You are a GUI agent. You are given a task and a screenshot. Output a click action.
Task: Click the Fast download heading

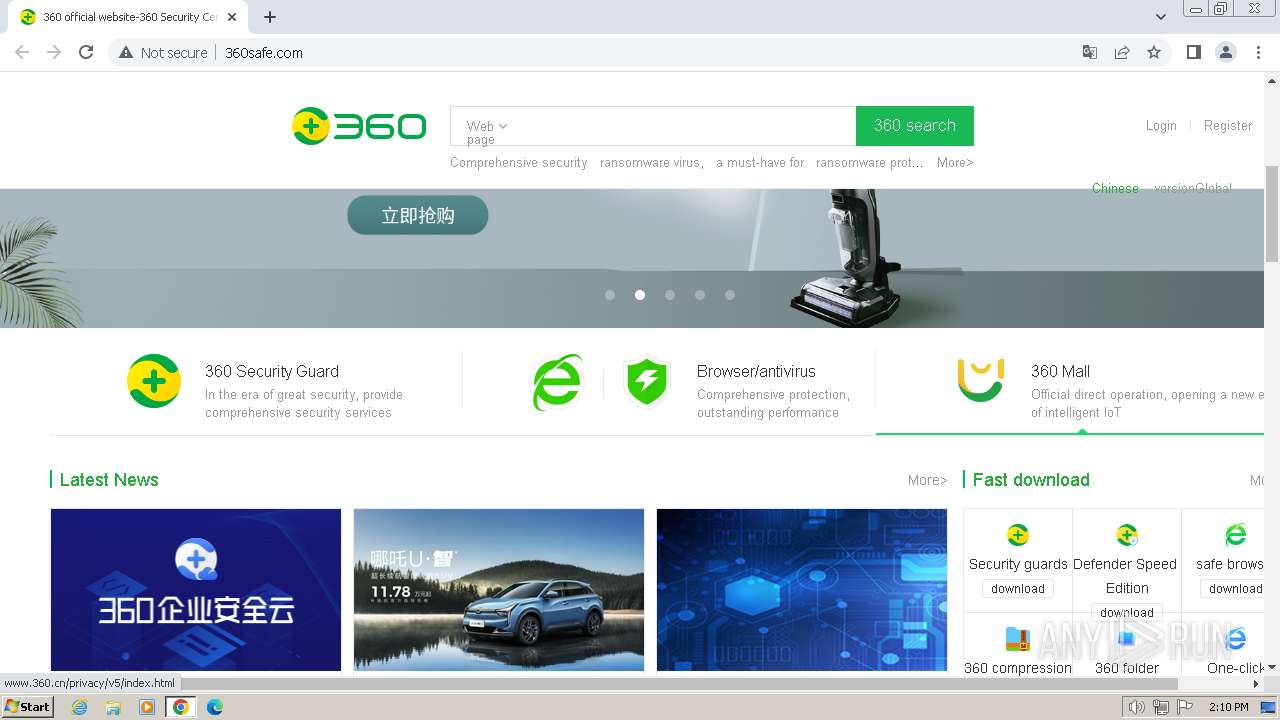tap(1031, 480)
